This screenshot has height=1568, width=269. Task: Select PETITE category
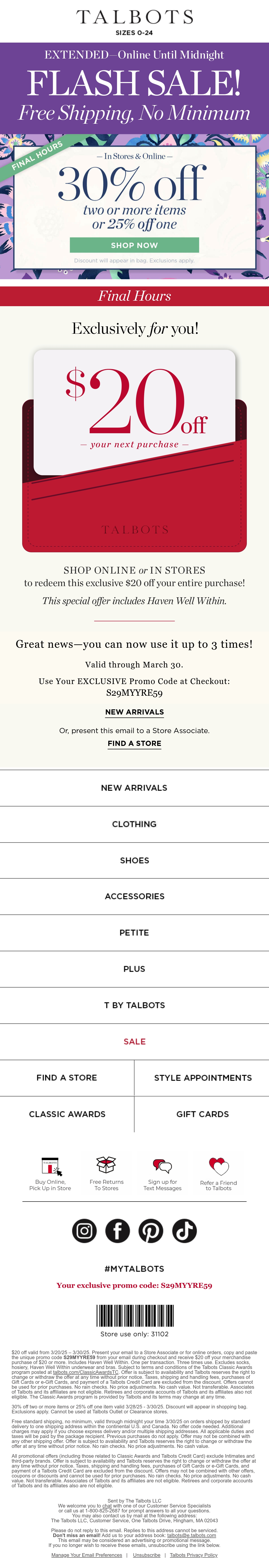(x=134, y=933)
